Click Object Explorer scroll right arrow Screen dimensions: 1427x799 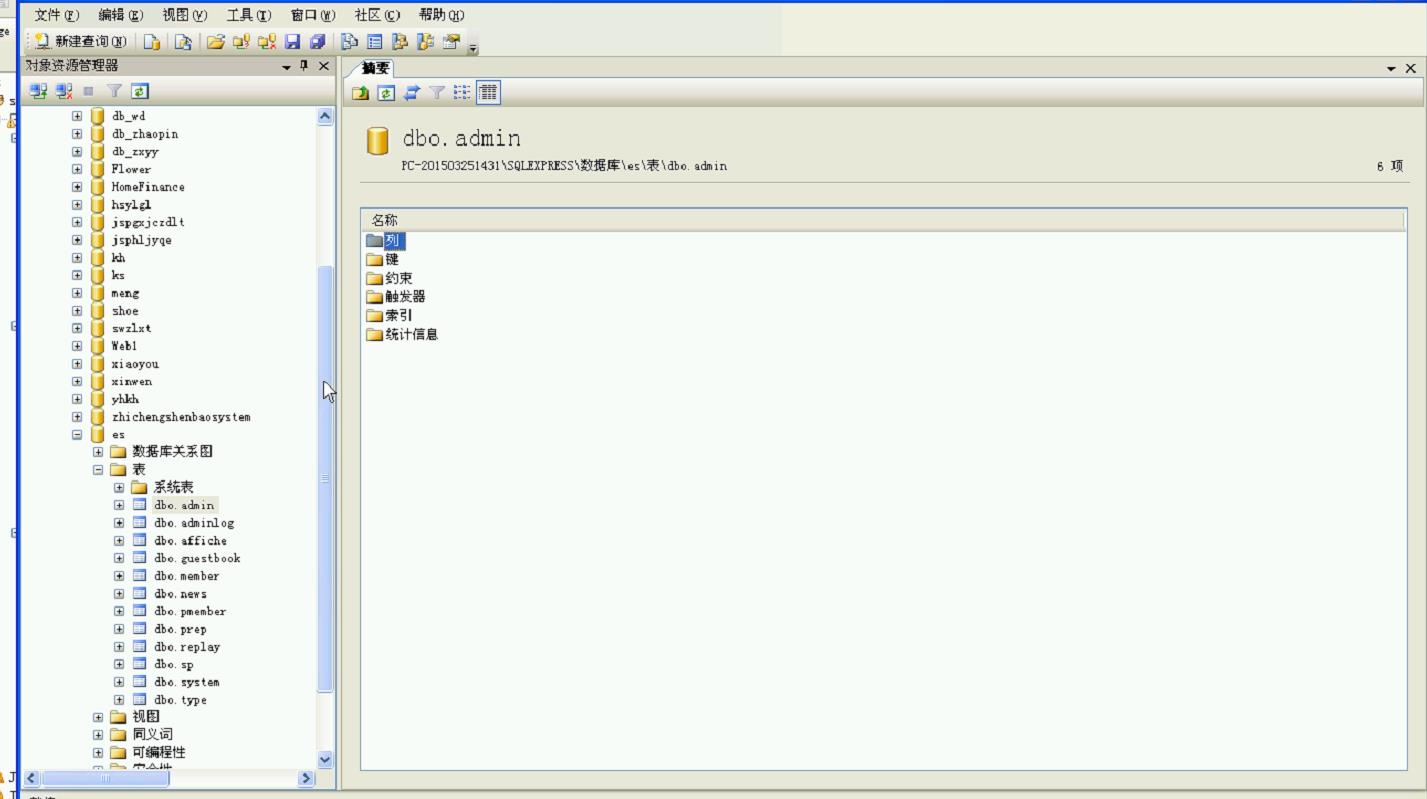pos(306,778)
